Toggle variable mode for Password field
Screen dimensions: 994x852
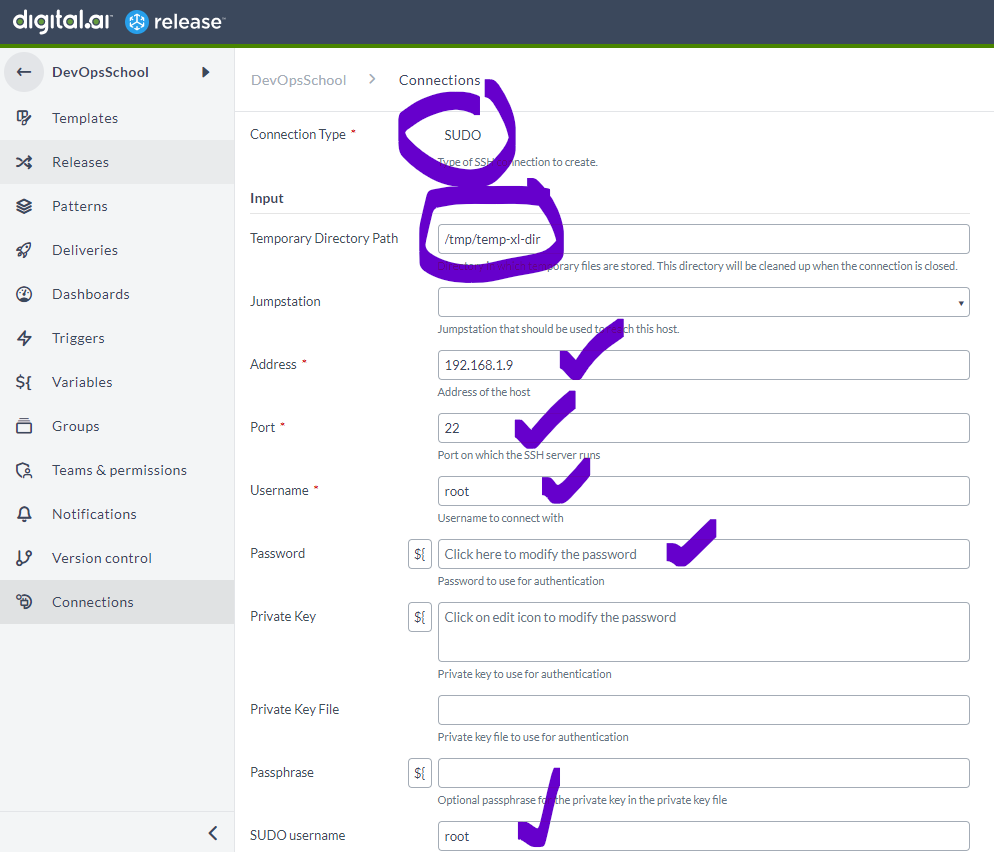click(420, 554)
